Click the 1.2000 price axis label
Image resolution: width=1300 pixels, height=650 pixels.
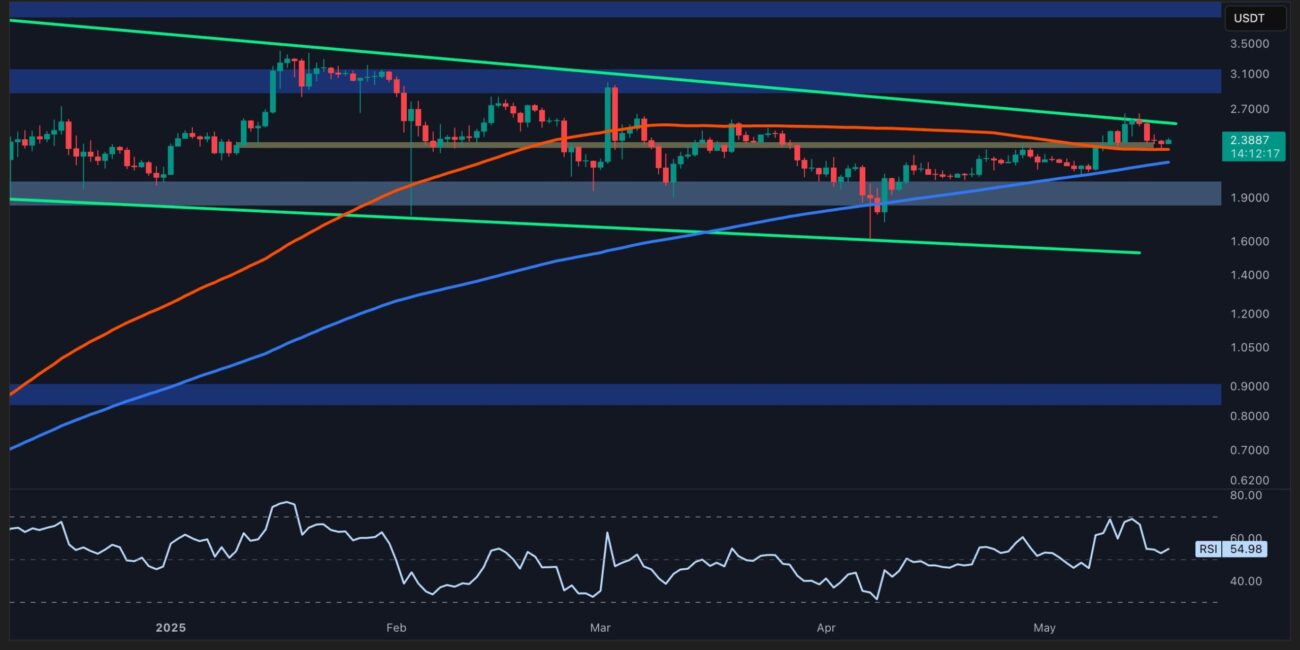click(x=1251, y=314)
